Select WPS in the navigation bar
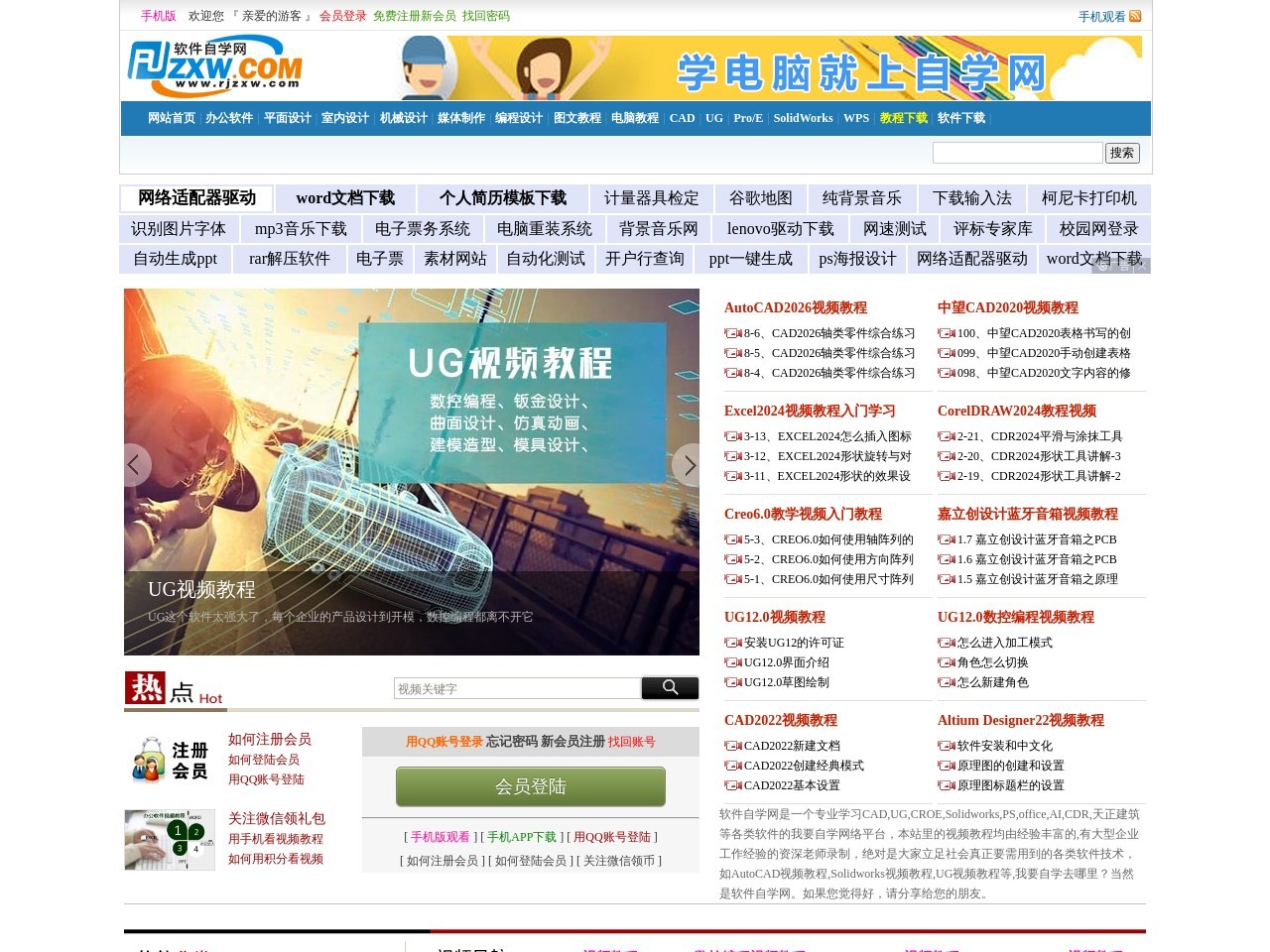The width and height of the screenshot is (1270, 952). pyautogui.click(x=855, y=118)
